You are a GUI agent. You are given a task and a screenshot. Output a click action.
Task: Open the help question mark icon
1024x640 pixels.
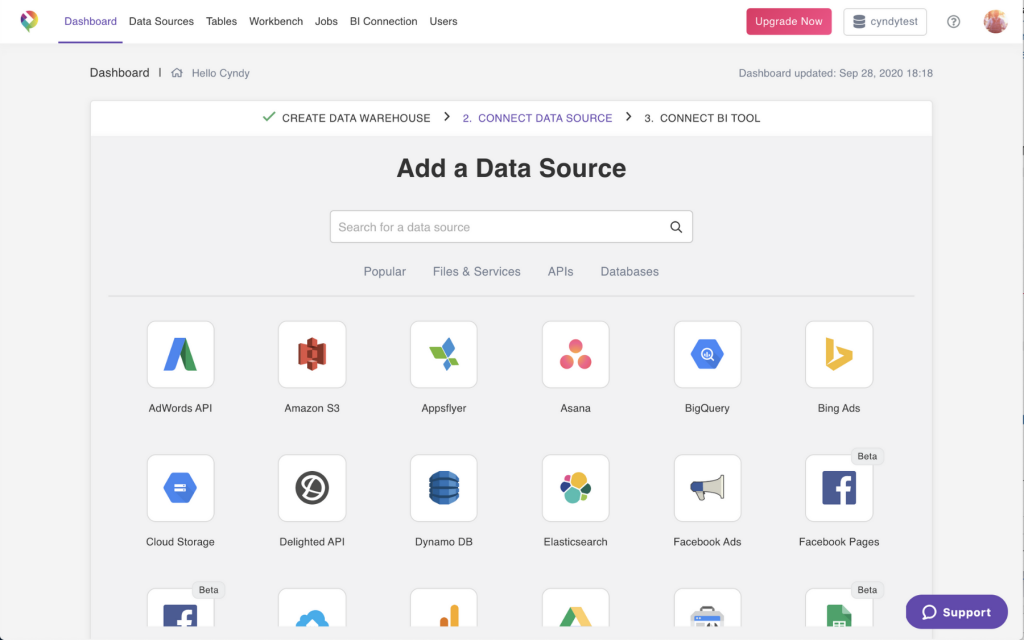953,22
